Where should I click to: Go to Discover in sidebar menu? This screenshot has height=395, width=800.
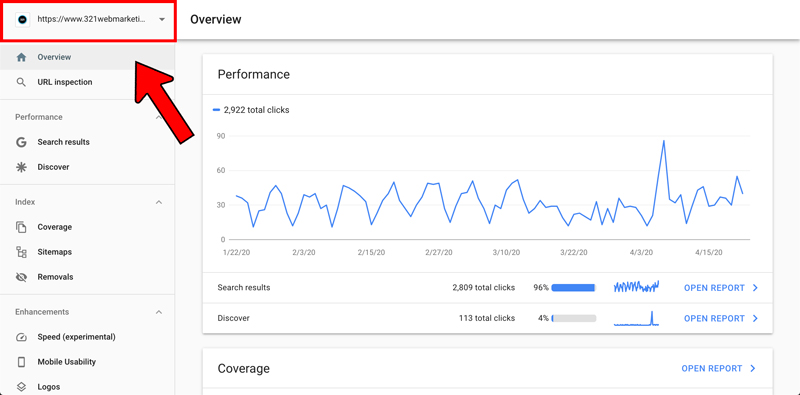click(87, 167)
